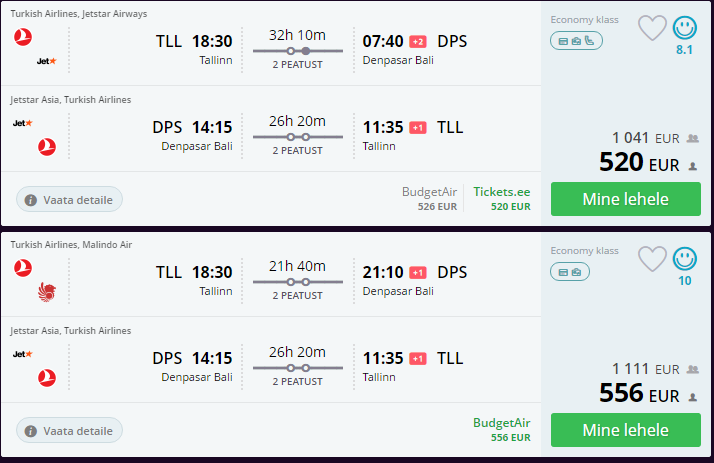Image resolution: width=714 pixels, height=463 pixels.
Task: Click Turkish Airlines logo in first itinerary
Action: click(23, 37)
